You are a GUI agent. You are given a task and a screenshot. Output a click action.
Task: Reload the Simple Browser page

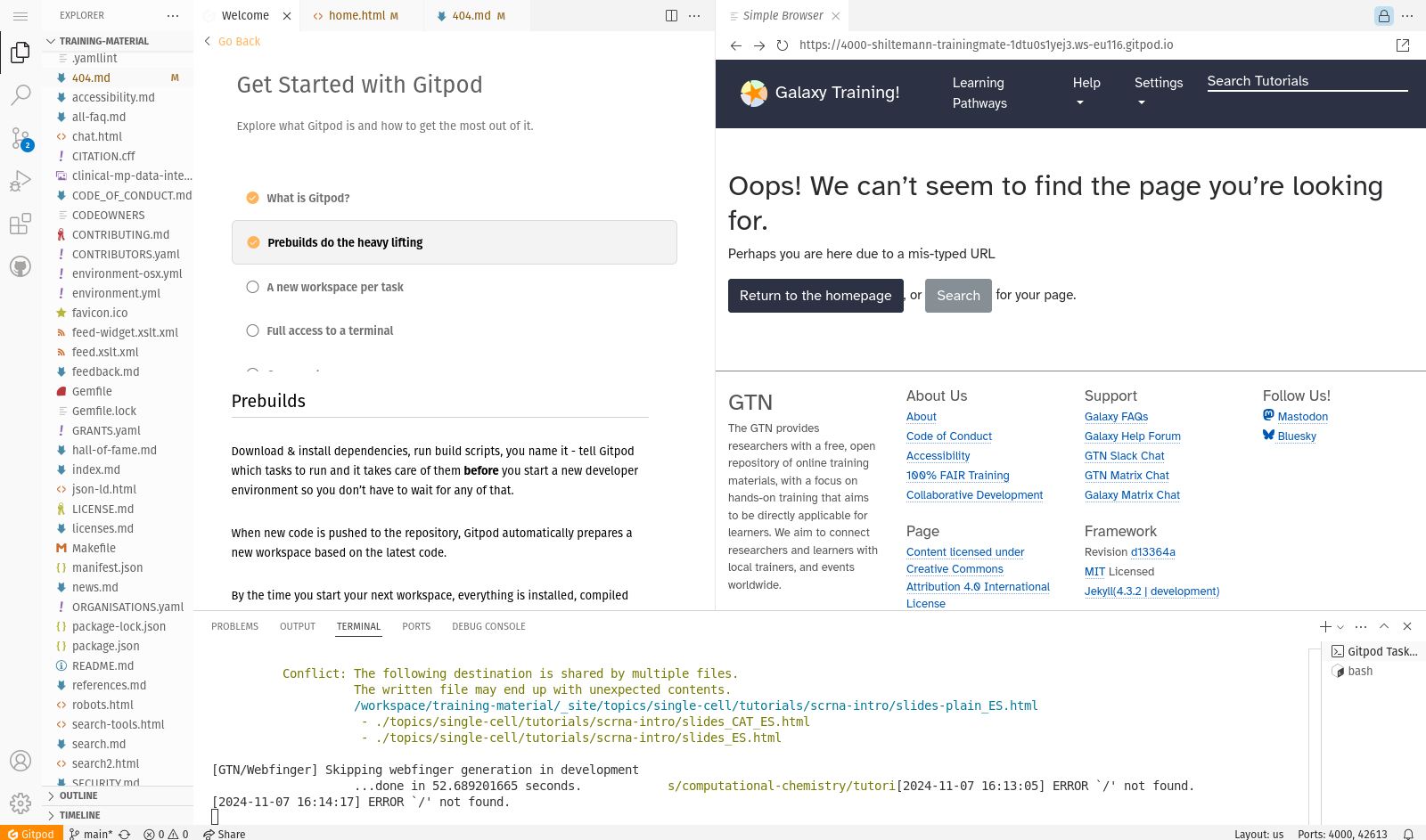(783, 45)
